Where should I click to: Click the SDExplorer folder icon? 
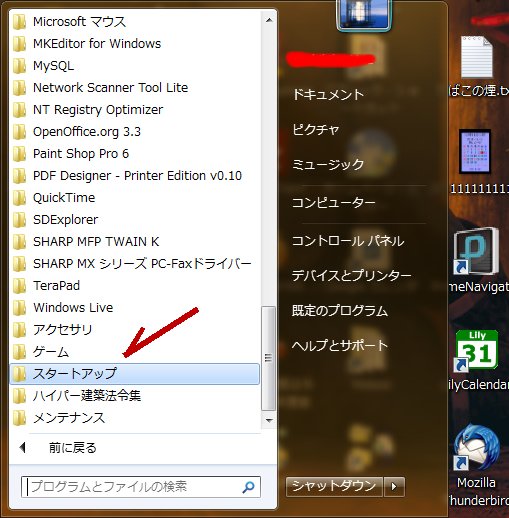point(19,220)
